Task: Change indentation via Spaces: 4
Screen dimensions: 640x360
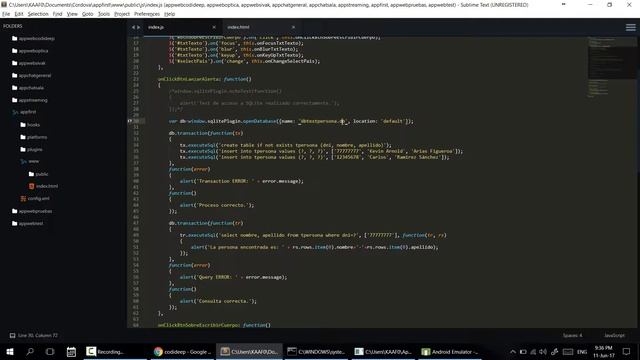Action: 573,336
